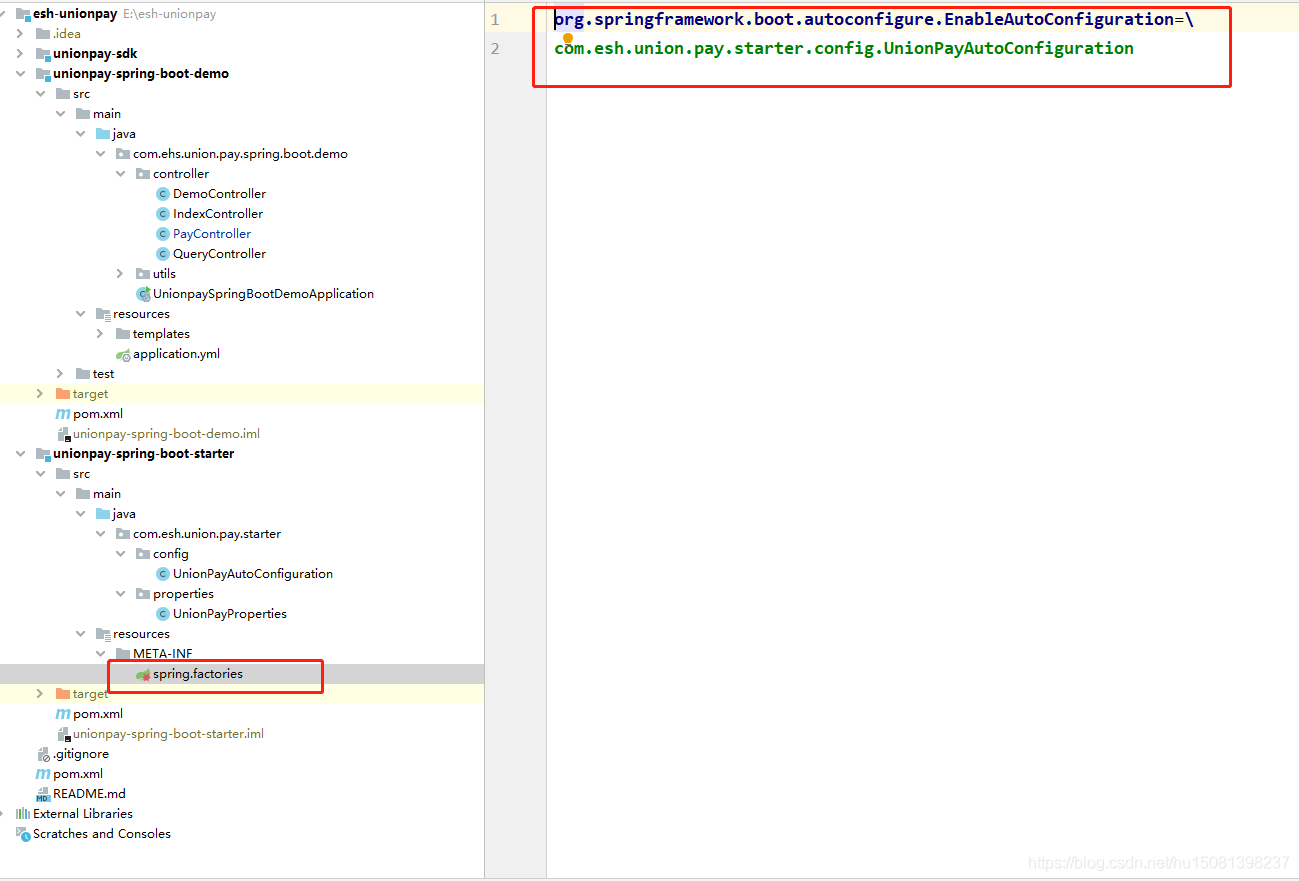Image resolution: width=1299 pixels, height=881 pixels.
Task: Click the .gitignore file icon
Action: (43, 754)
